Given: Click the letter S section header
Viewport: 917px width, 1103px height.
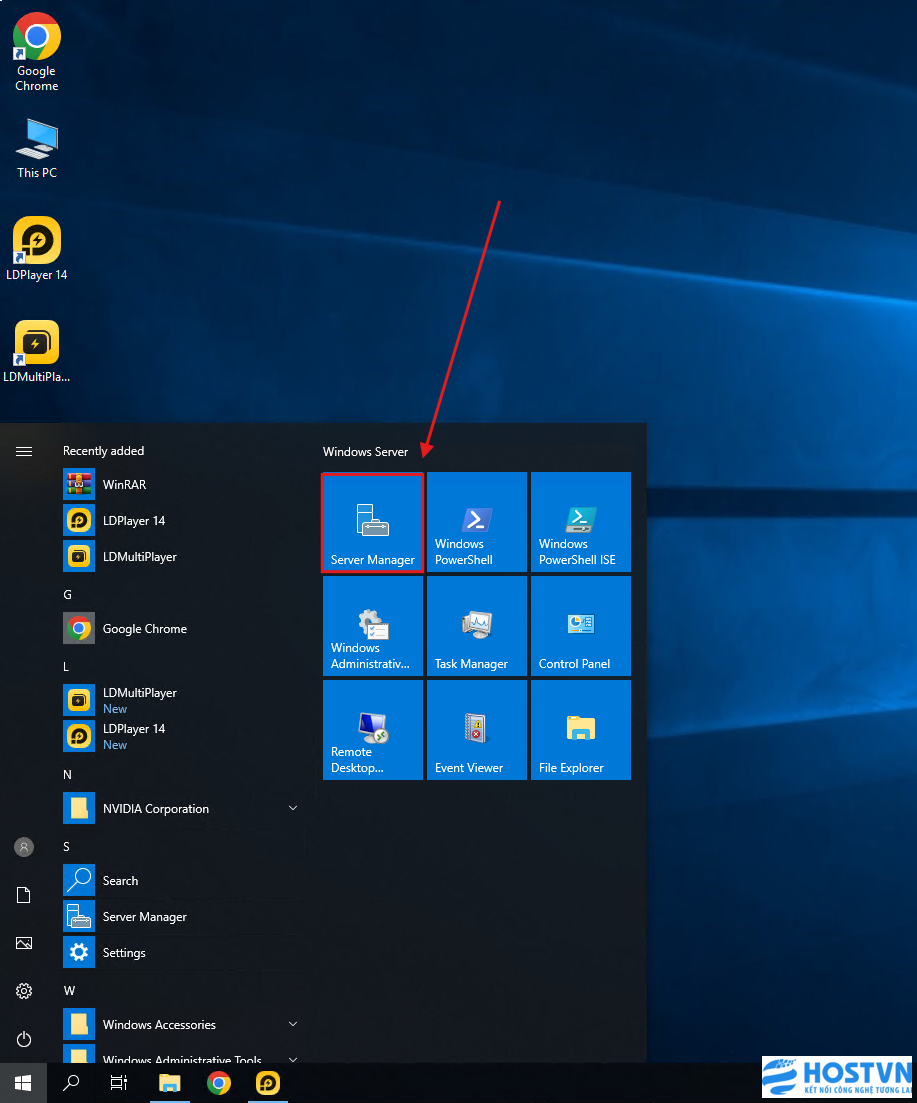Looking at the screenshot, I should click(x=66, y=846).
